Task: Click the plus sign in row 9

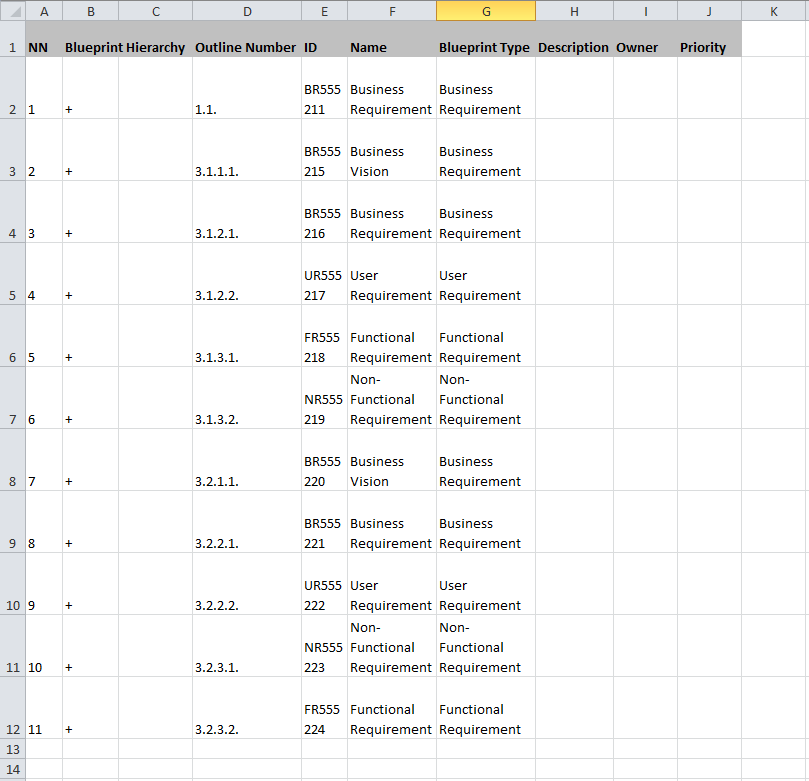Action: (69, 544)
